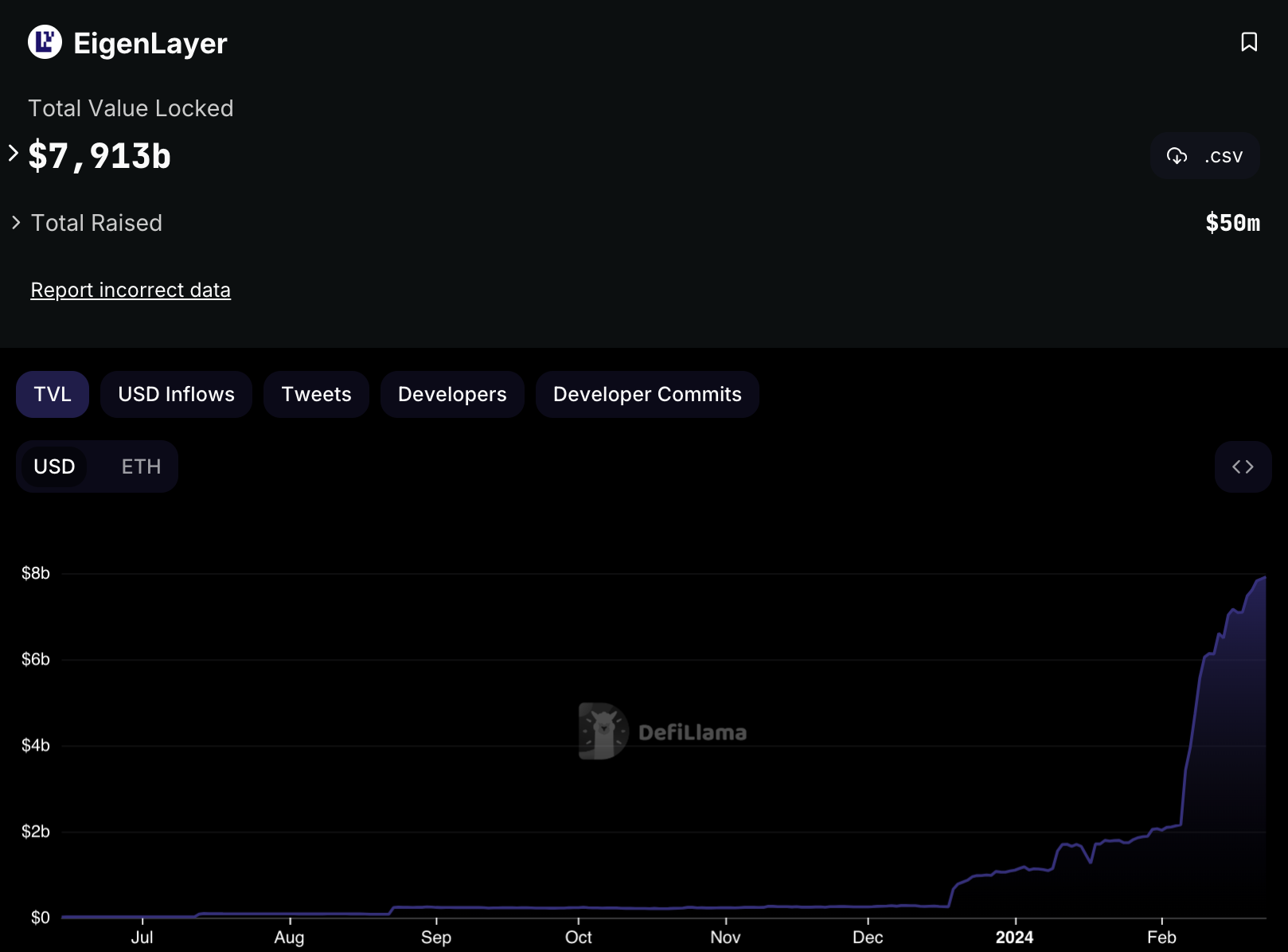The height and width of the screenshot is (952, 1288).
Task: Click the $50m raised amount
Action: click(x=1232, y=223)
